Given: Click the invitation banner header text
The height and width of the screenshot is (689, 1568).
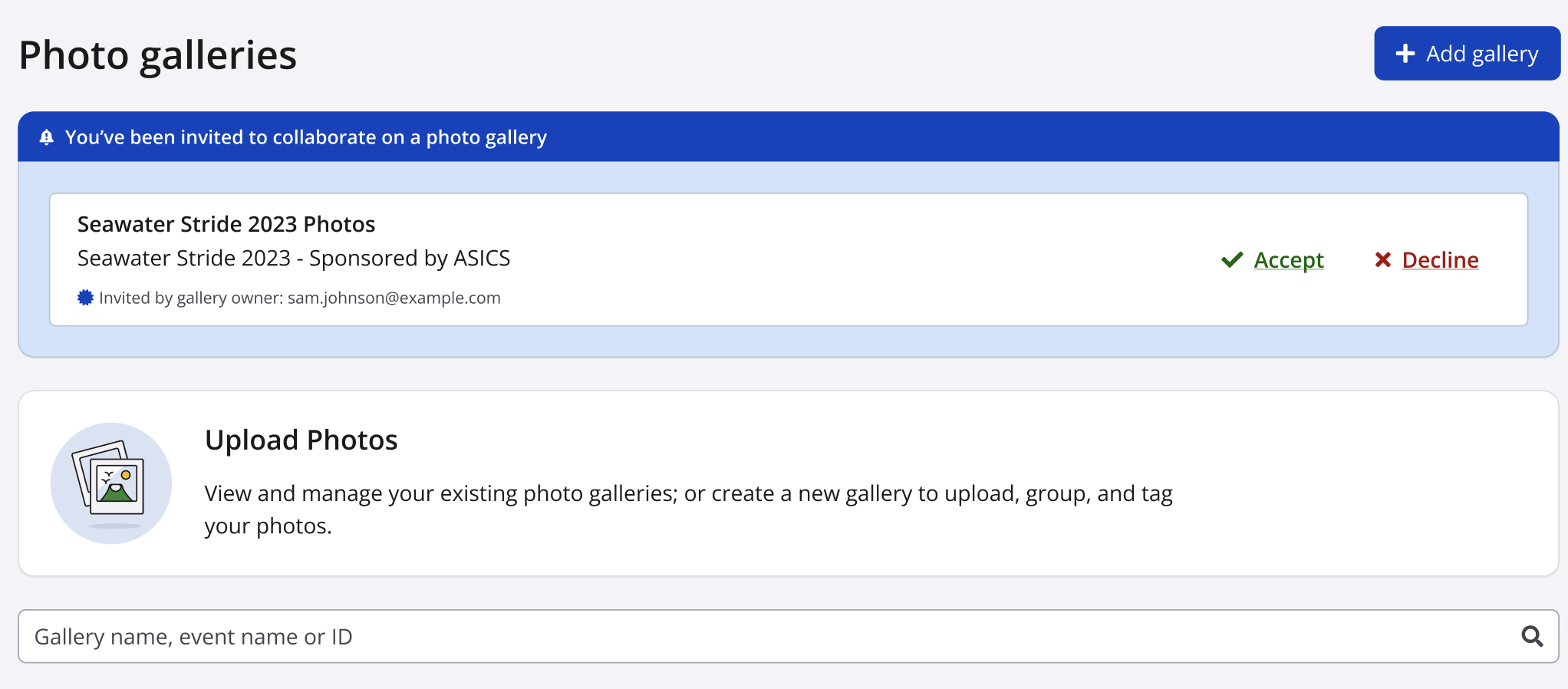Looking at the screenshot, I should point(305,137).
